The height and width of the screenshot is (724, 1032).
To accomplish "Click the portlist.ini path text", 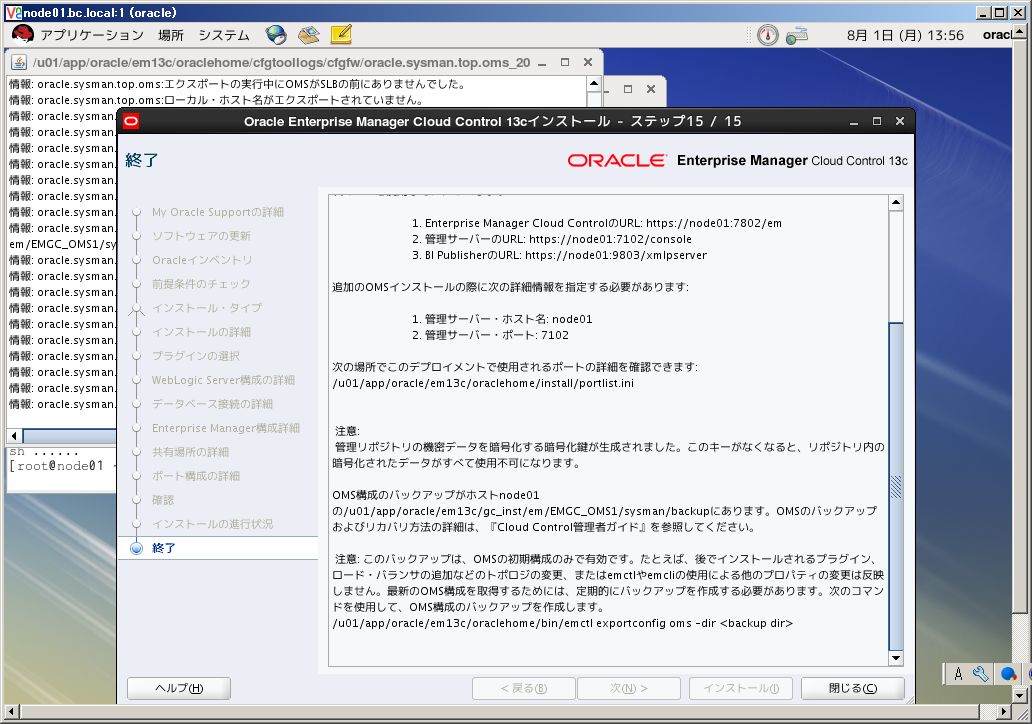I will click(483, 383).
